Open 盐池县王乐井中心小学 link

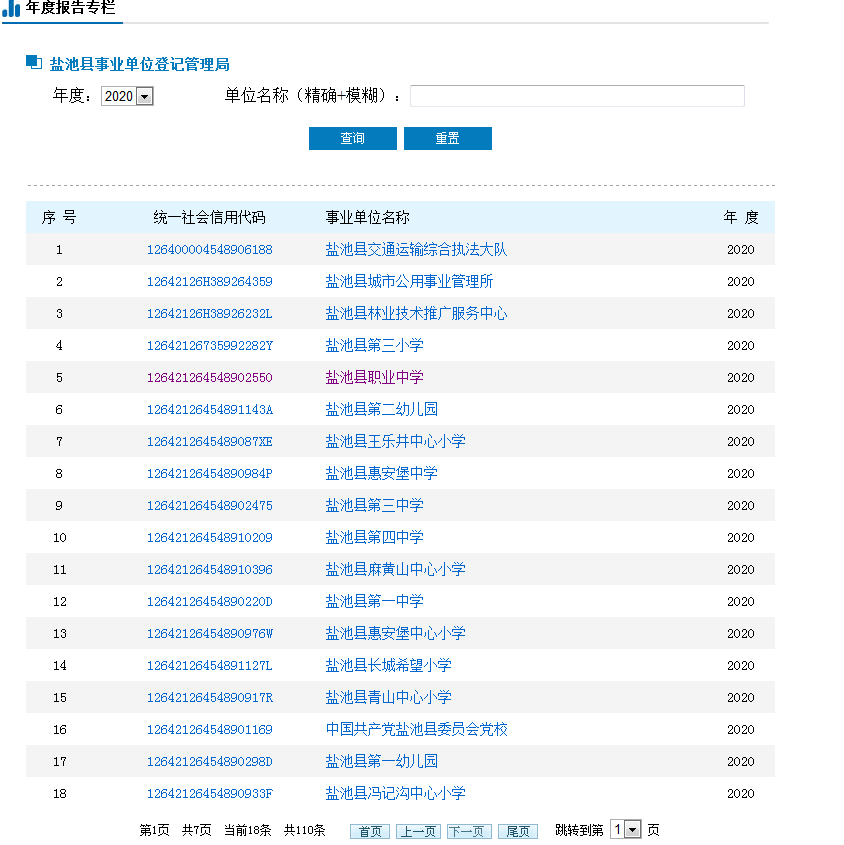[x=396, y=441]
